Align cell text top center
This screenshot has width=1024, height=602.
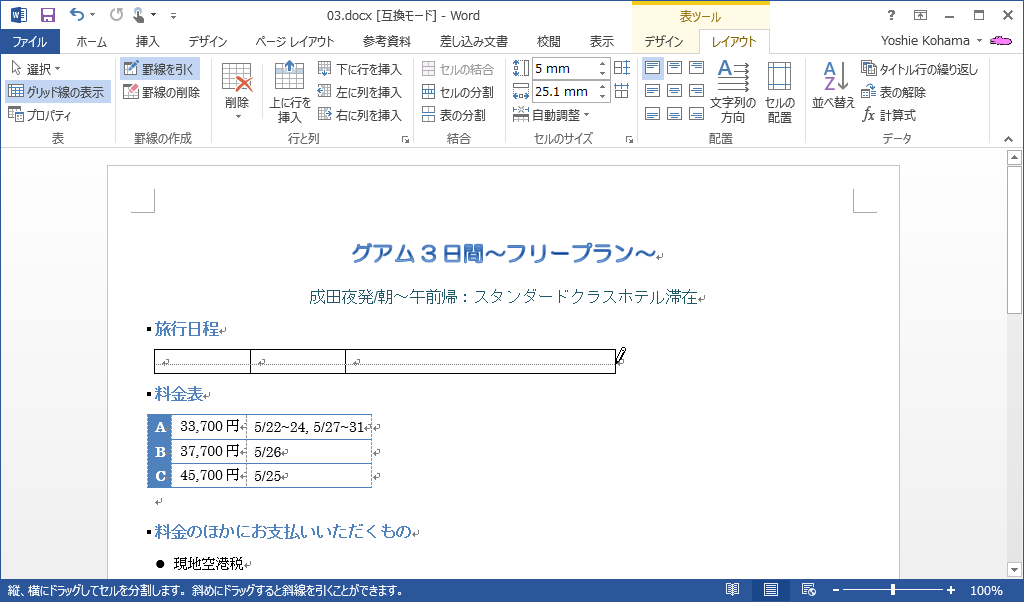point(675,68)
